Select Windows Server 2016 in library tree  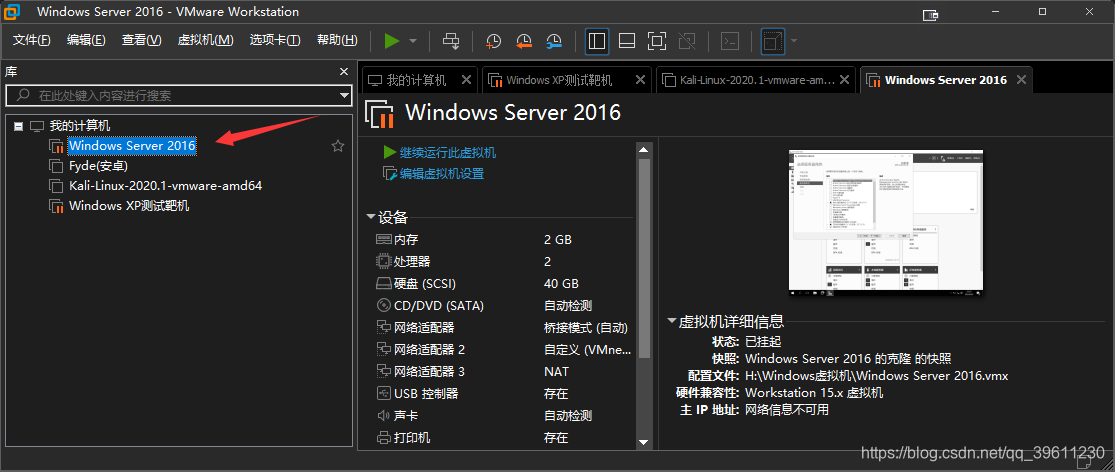point(132,146)
